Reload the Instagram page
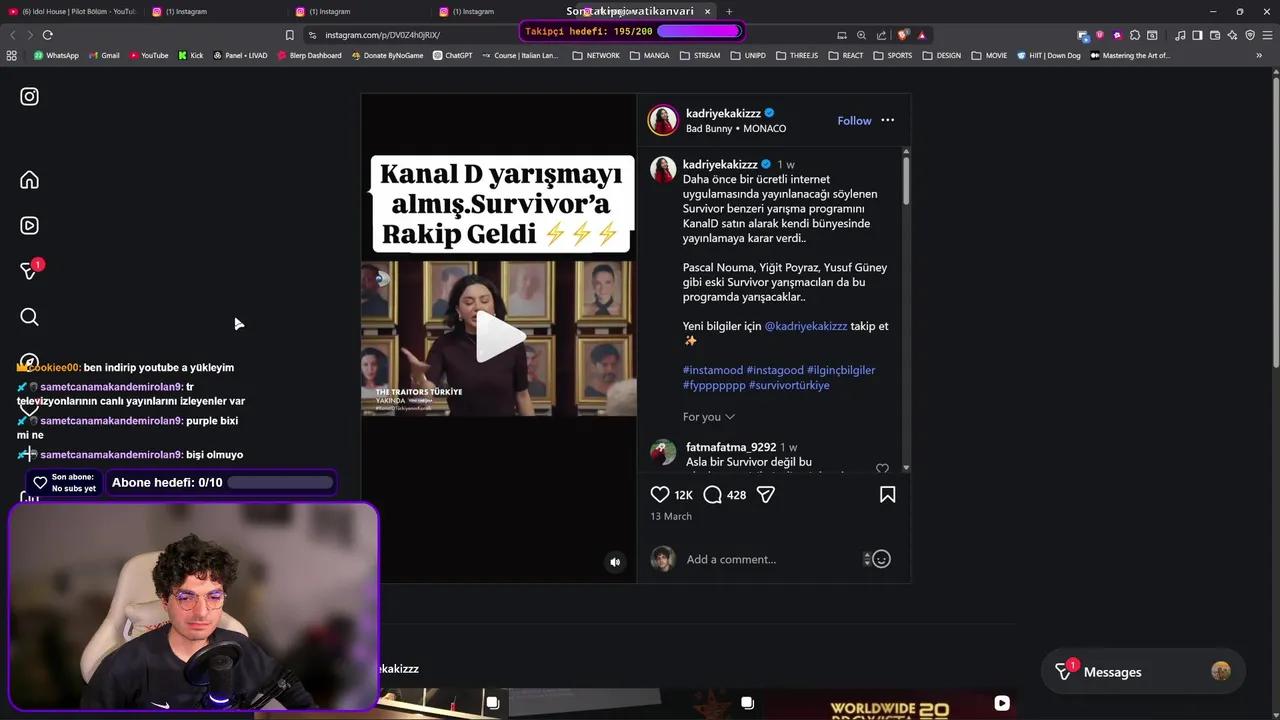Image resolution: width=1280 pixels, height=720 pixels. pos(47,35)
